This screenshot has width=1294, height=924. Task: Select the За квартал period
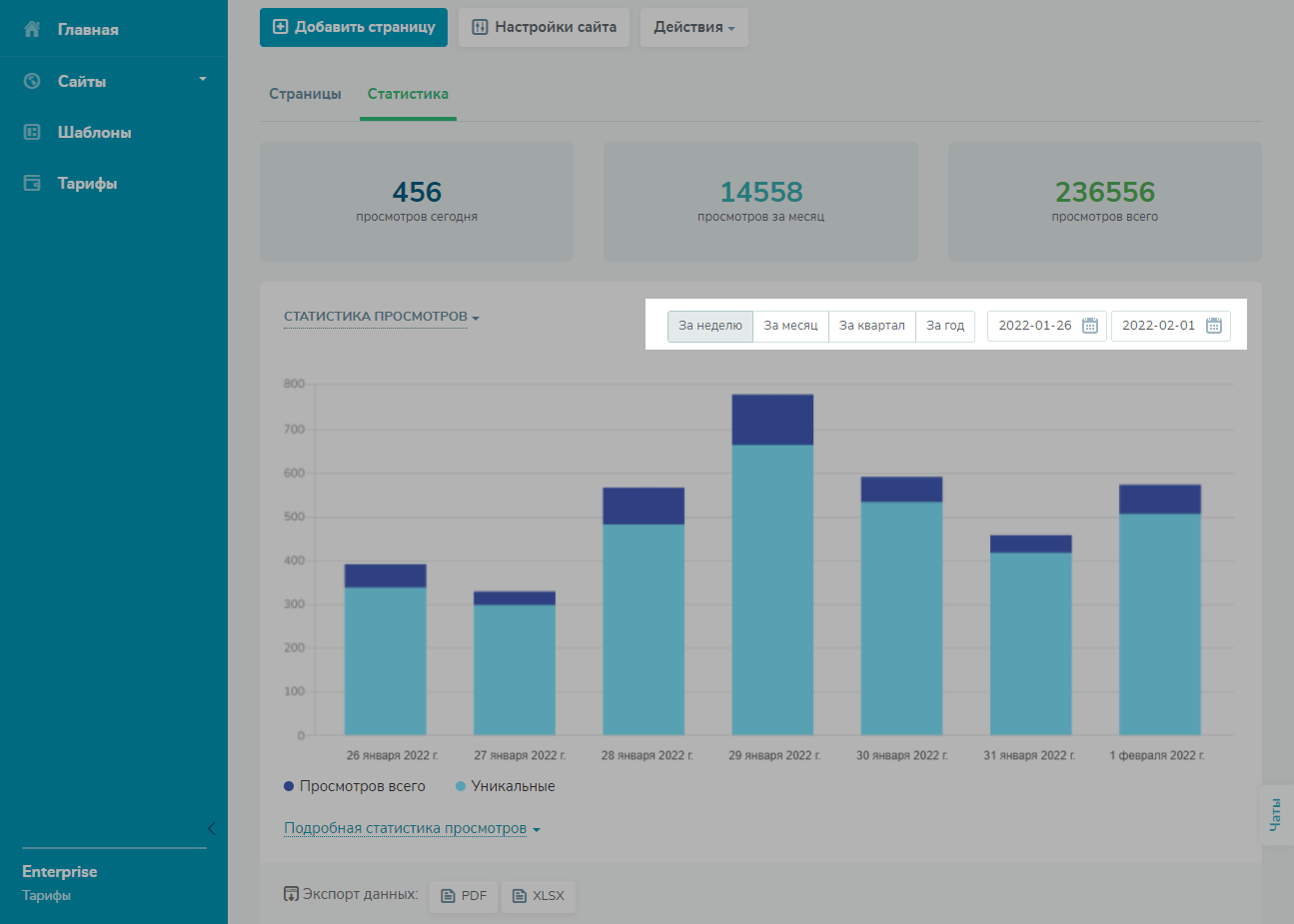coord(871,326)
